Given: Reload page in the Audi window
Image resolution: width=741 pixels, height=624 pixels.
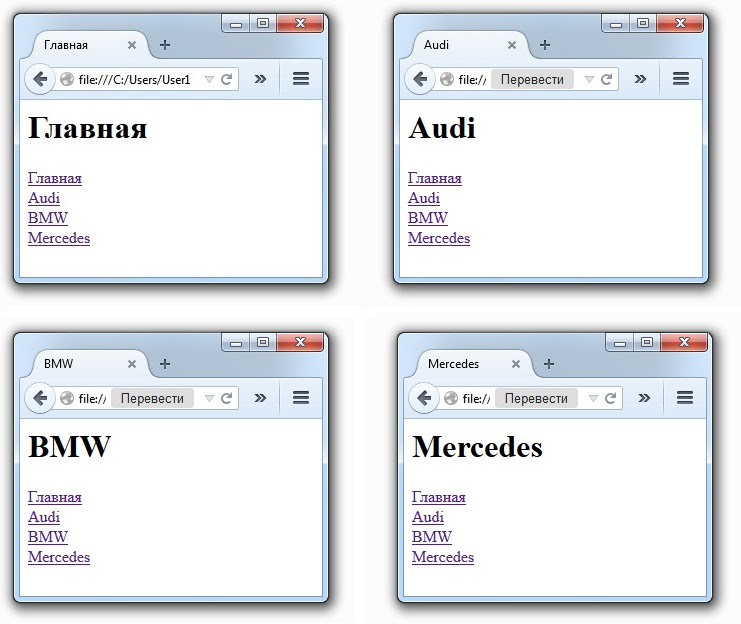Looking at the screenshot, I should pyautogui.click(x=606, y=79).
